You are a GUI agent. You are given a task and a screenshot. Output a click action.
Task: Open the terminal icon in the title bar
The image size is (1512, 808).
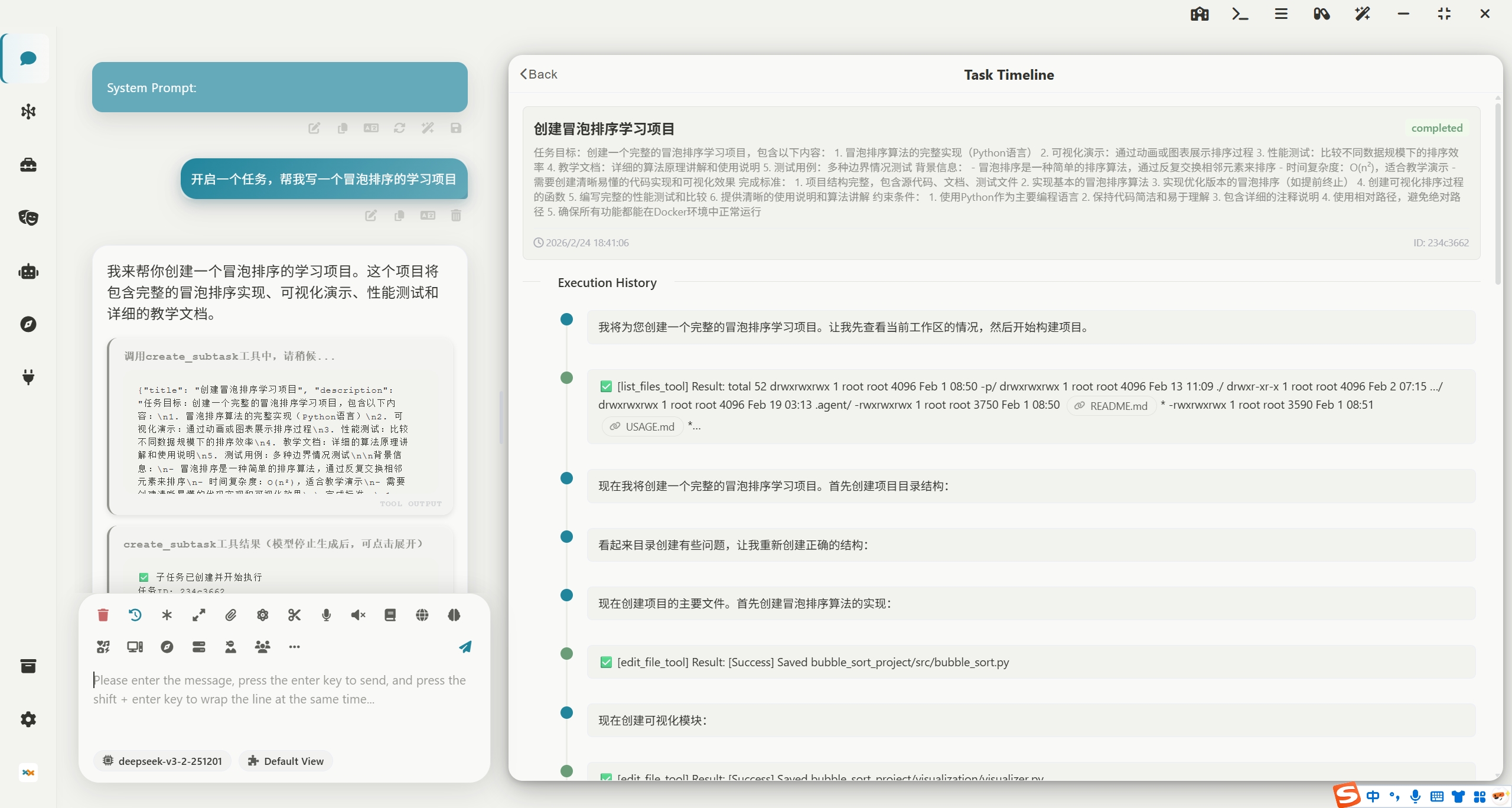pyautogui.click(x=1240, y=14)
